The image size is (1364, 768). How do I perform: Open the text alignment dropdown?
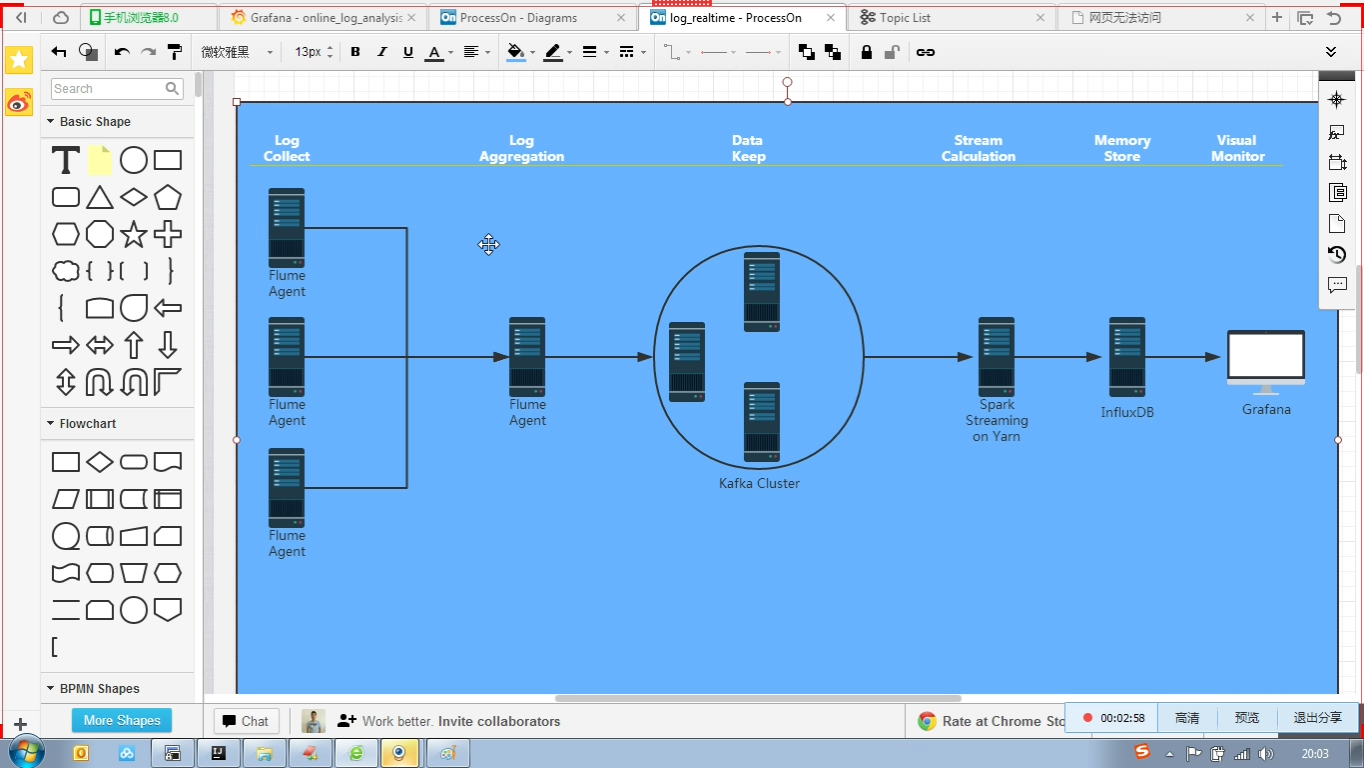coord(477,52)
